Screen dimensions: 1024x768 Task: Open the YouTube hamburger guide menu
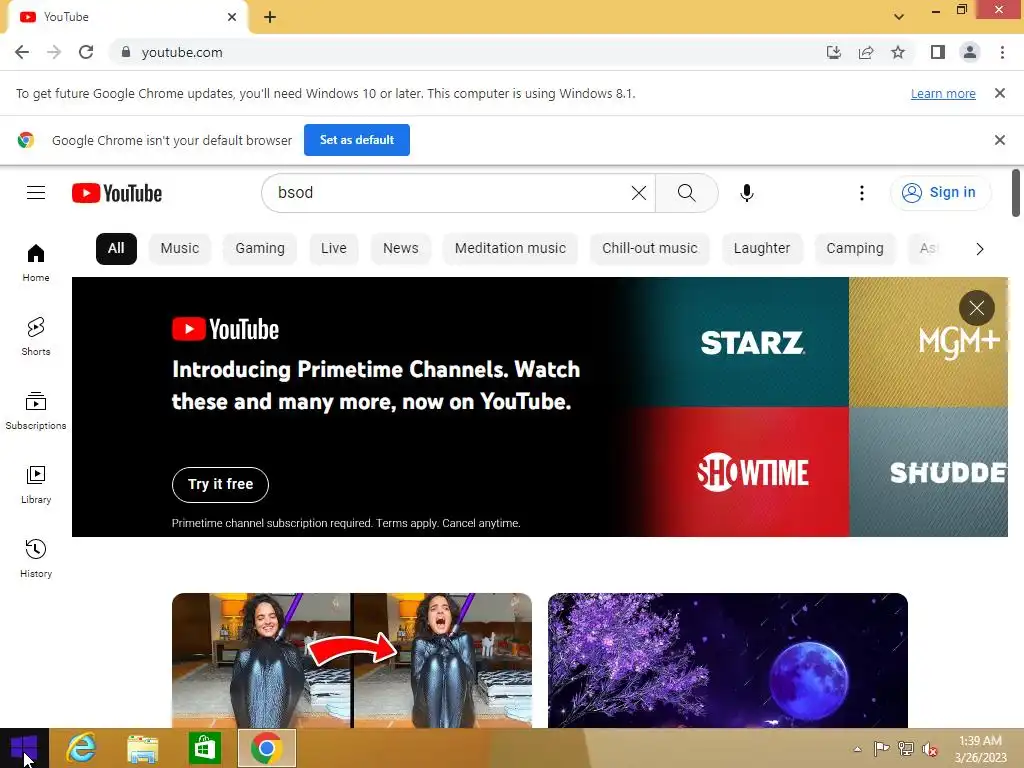(36, 193)
